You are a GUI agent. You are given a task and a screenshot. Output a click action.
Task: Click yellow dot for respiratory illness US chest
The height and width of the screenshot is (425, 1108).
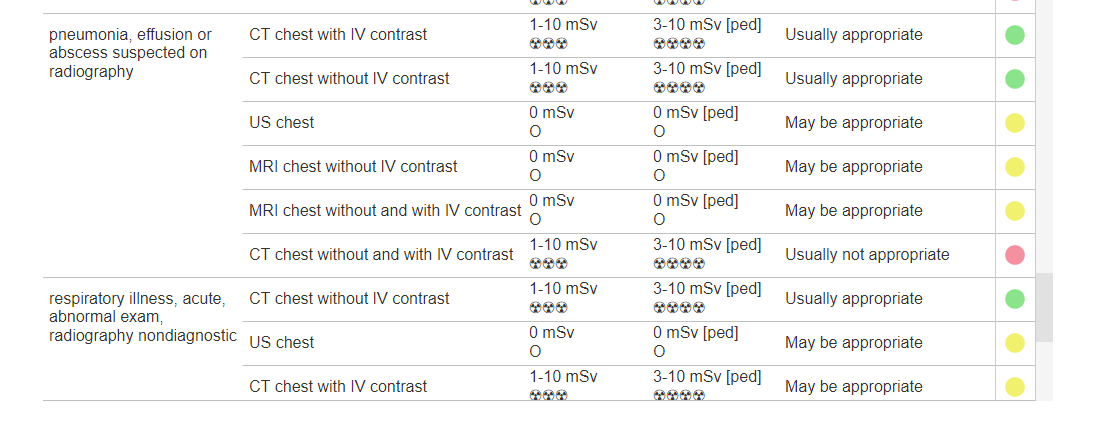coord(1015,343)
